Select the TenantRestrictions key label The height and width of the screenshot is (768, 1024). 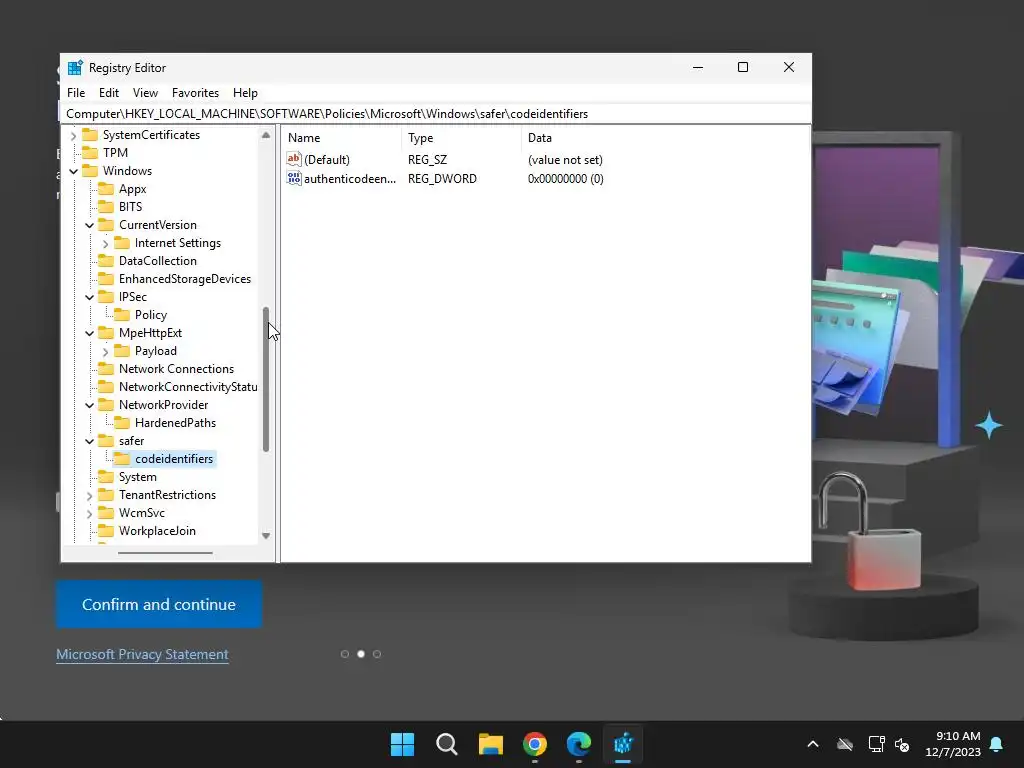[x=167, y=495]
